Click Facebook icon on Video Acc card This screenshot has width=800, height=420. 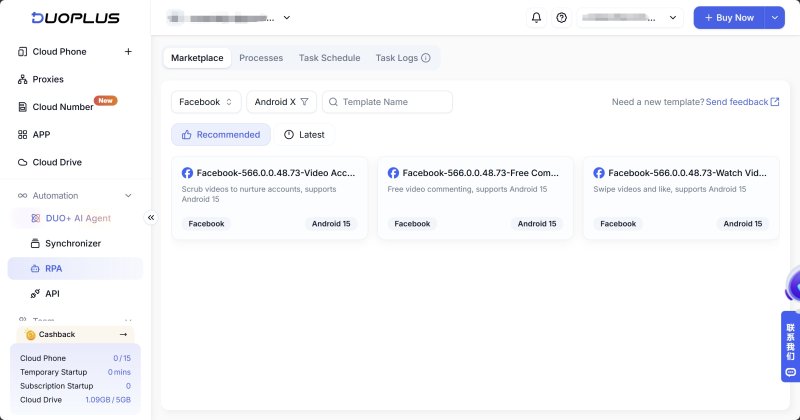(x=187, y=173)
